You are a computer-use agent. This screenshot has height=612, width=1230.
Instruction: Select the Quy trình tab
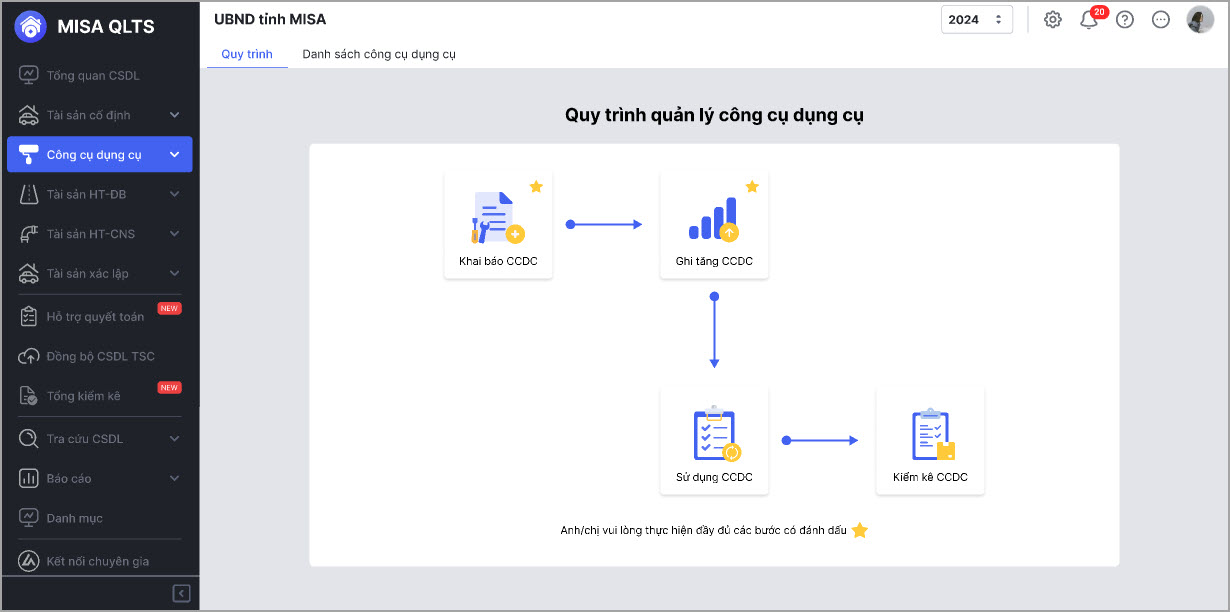coord(247,54)
